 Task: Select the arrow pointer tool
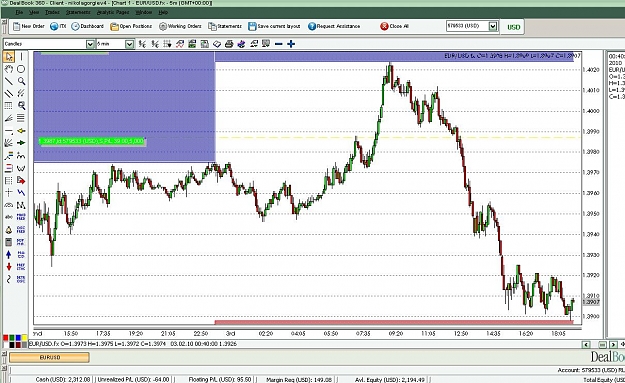click(x=8, y=57)
